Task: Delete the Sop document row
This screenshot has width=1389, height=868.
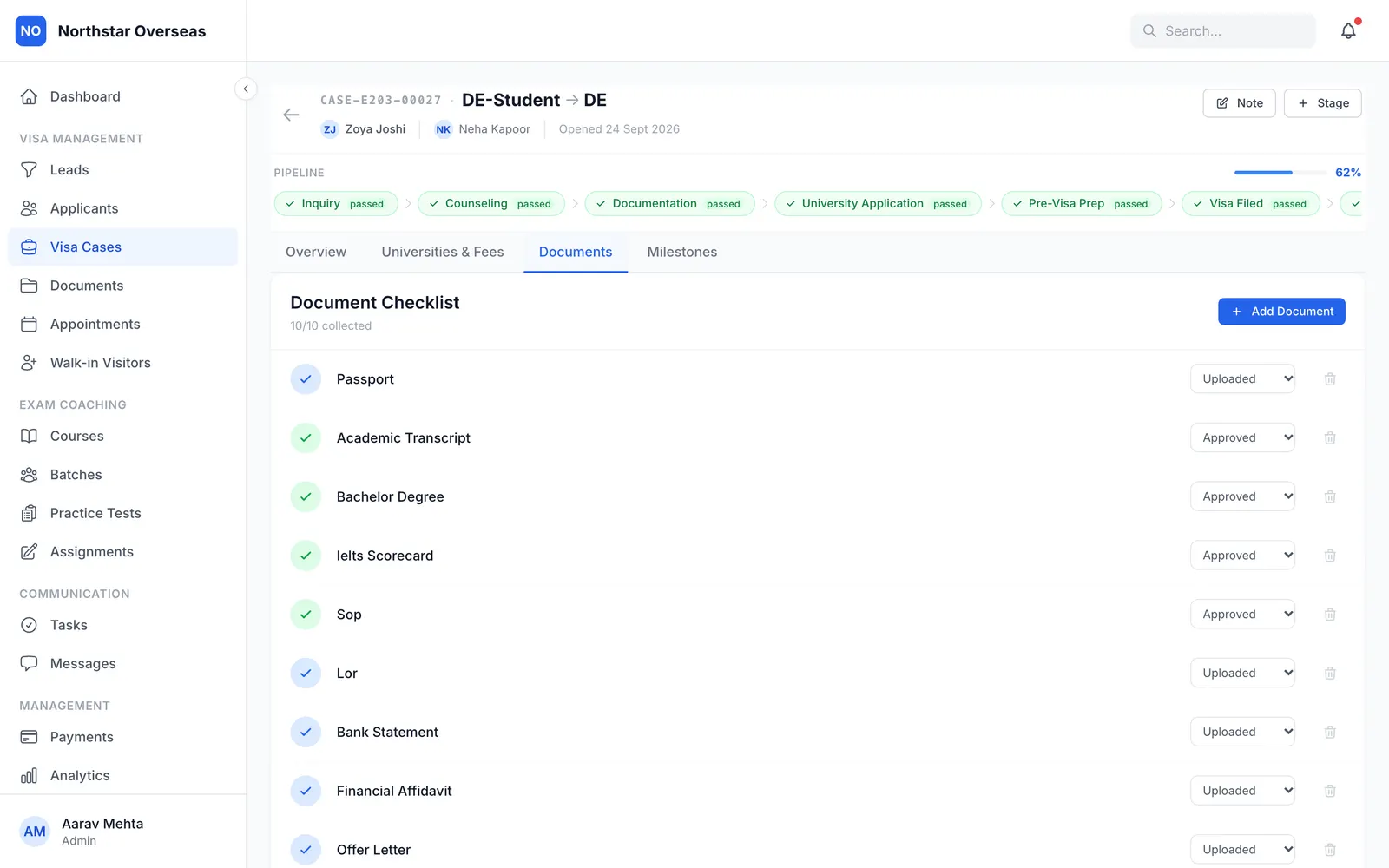Action: (x=1330, y=615)
